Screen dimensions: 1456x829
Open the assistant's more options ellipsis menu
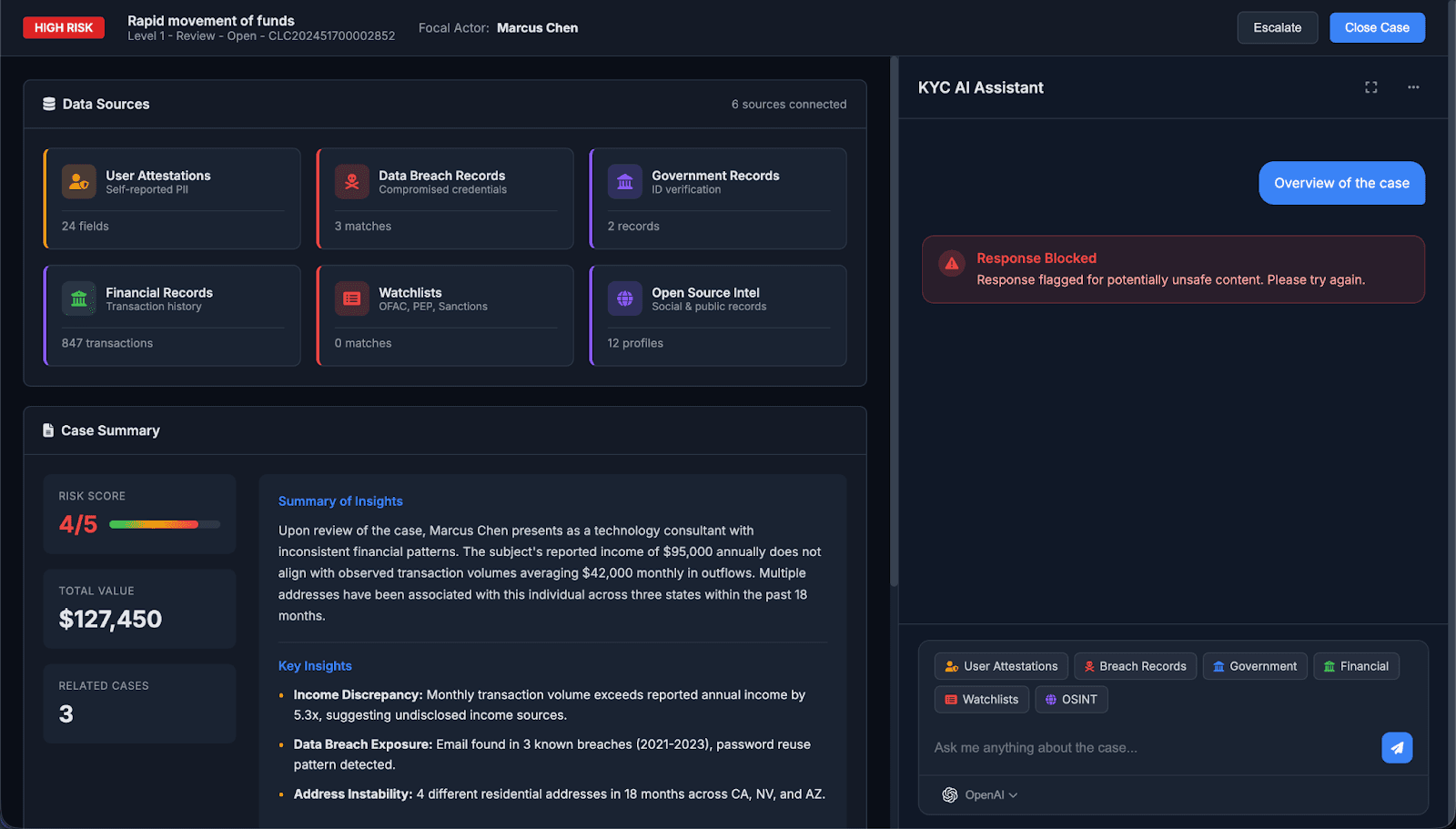[1412, 87]
